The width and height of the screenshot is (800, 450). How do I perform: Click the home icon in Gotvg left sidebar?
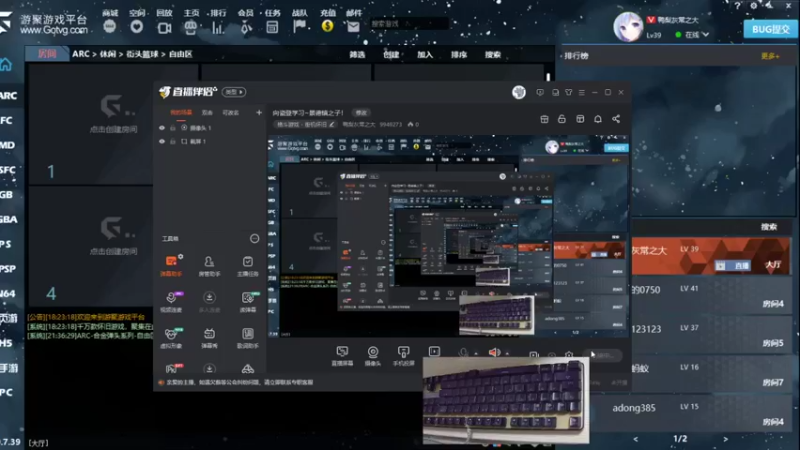(x=6, y=64)
